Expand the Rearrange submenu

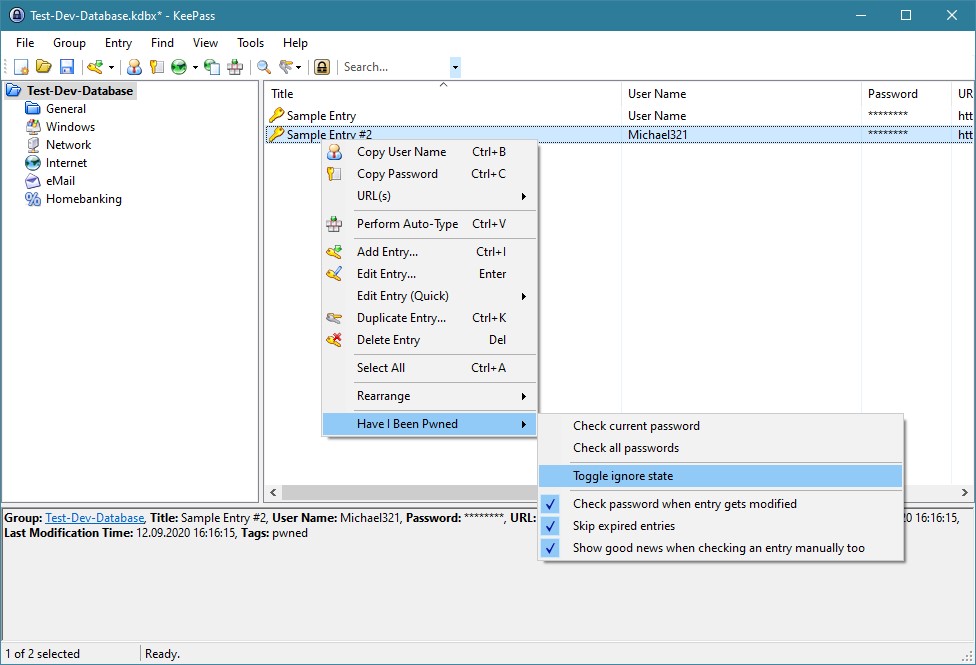coord(429,396)
